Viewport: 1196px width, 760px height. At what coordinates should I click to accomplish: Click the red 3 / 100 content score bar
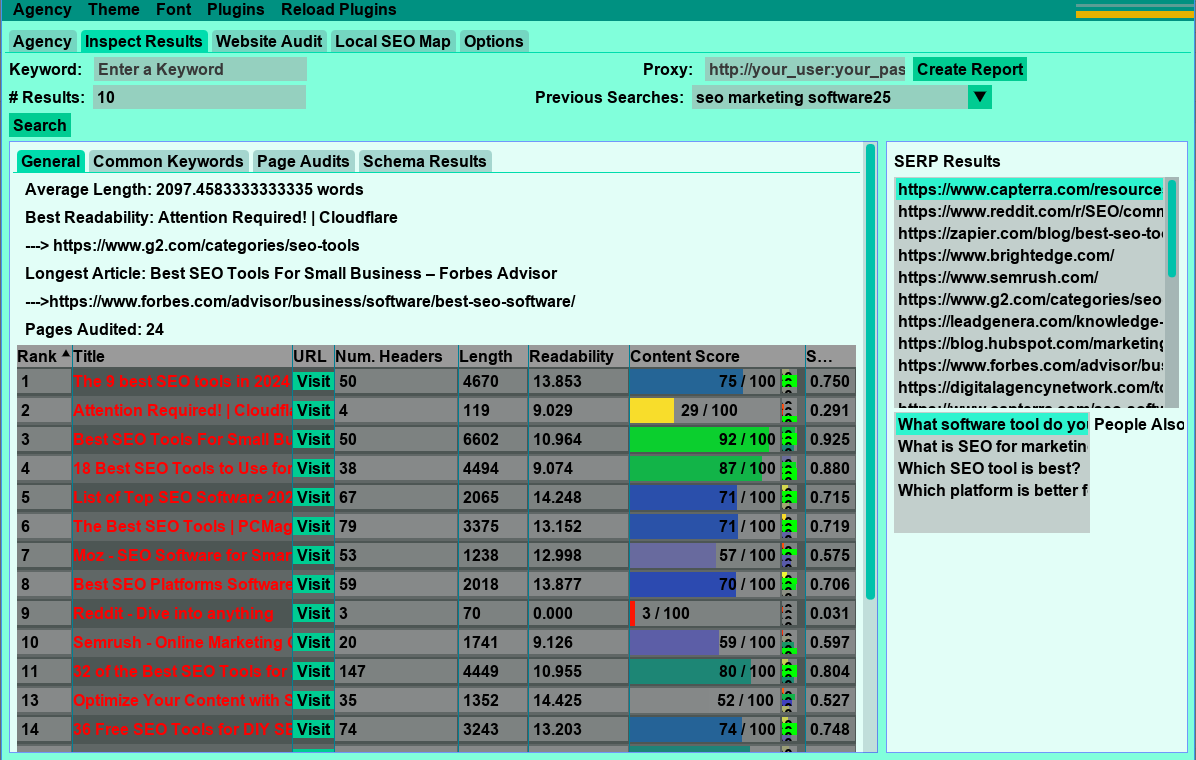tap(704, 613)
